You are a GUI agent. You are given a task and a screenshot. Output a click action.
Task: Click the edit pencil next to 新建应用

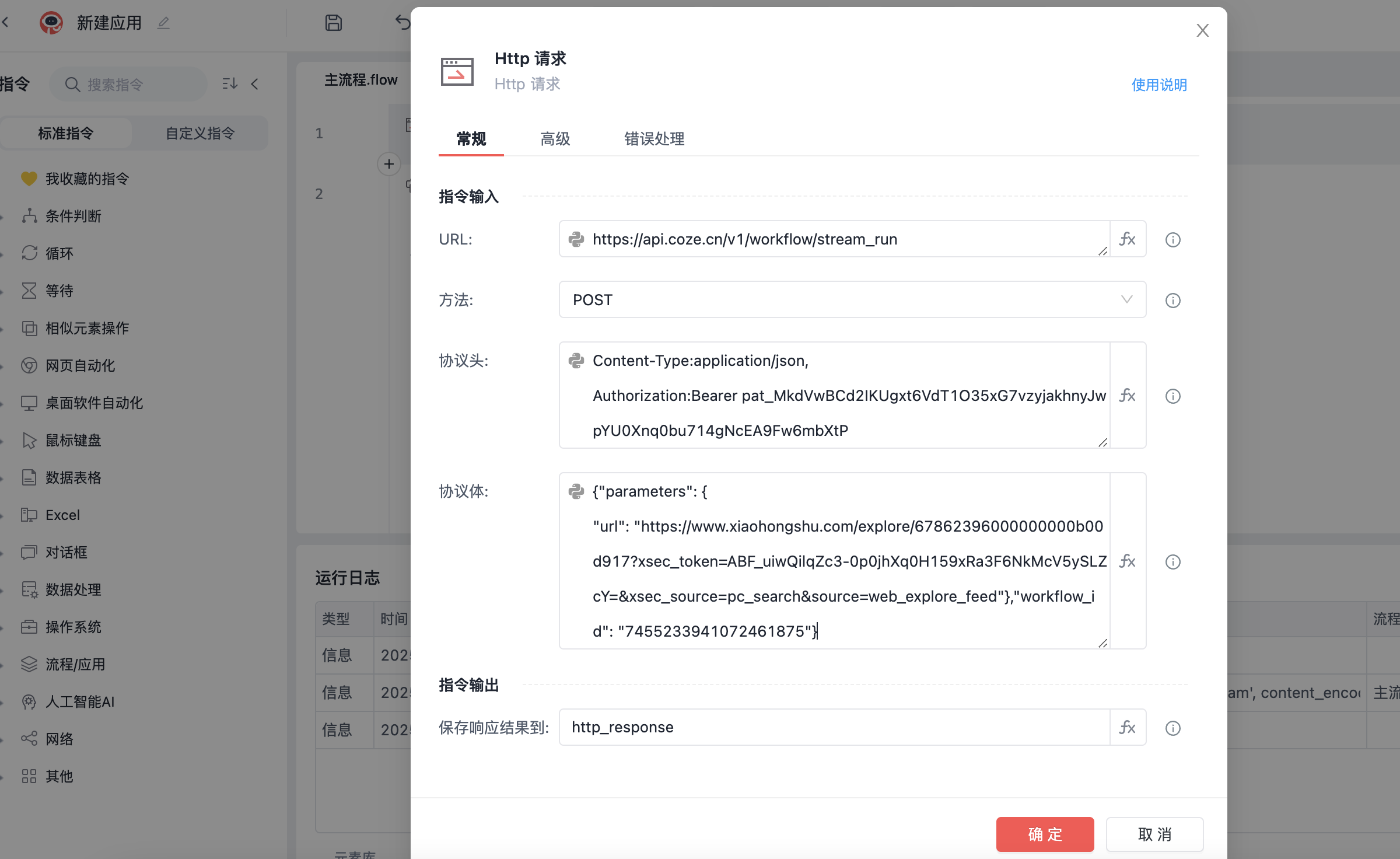pos(163,23)
